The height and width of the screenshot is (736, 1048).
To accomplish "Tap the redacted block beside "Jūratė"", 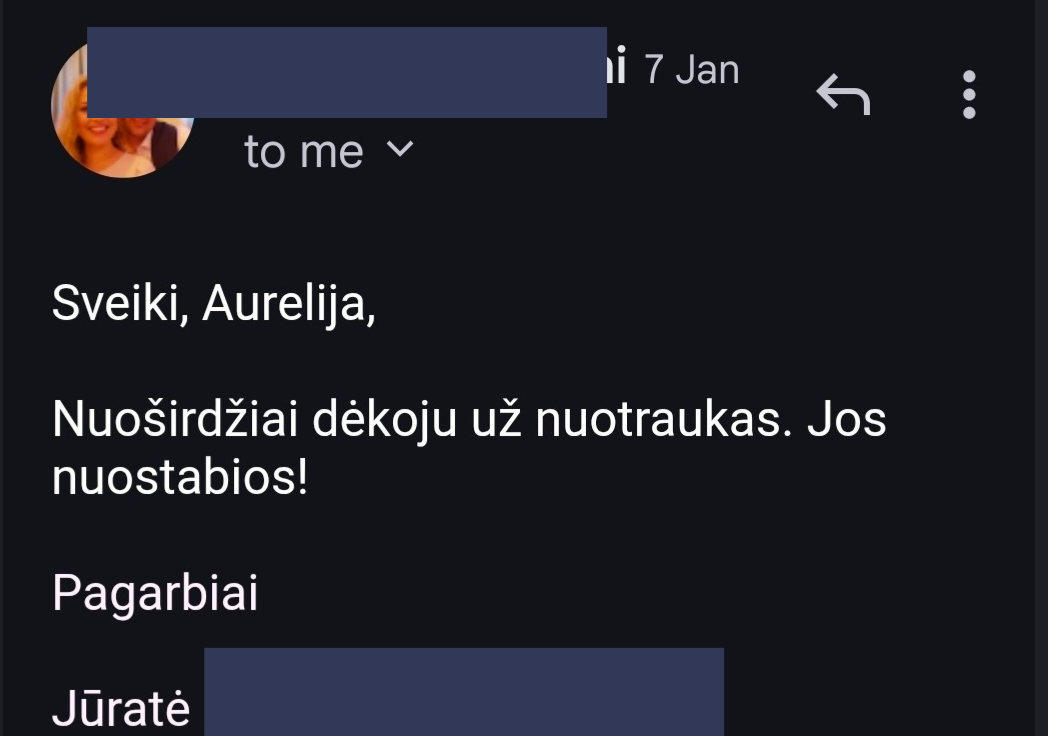I will click(464, 691).
